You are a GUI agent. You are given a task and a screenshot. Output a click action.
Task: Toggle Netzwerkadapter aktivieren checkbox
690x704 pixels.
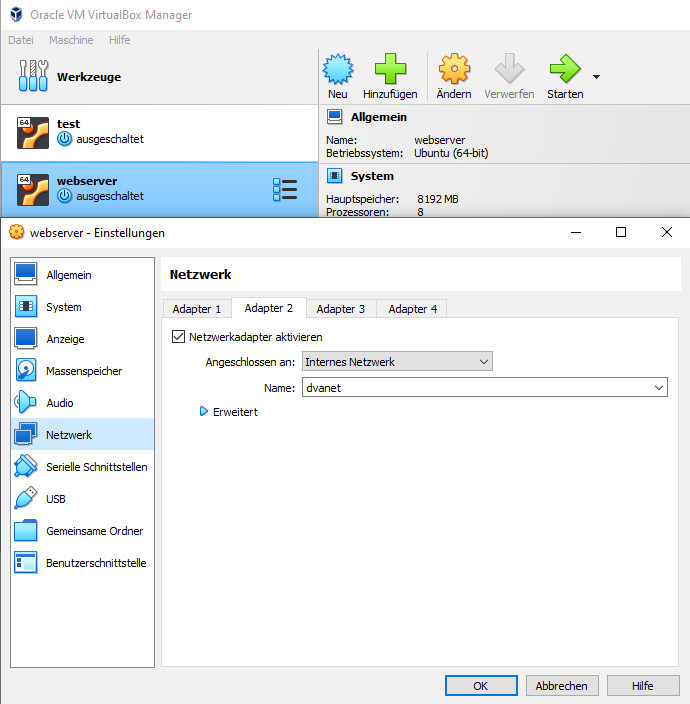click(178, 336)
